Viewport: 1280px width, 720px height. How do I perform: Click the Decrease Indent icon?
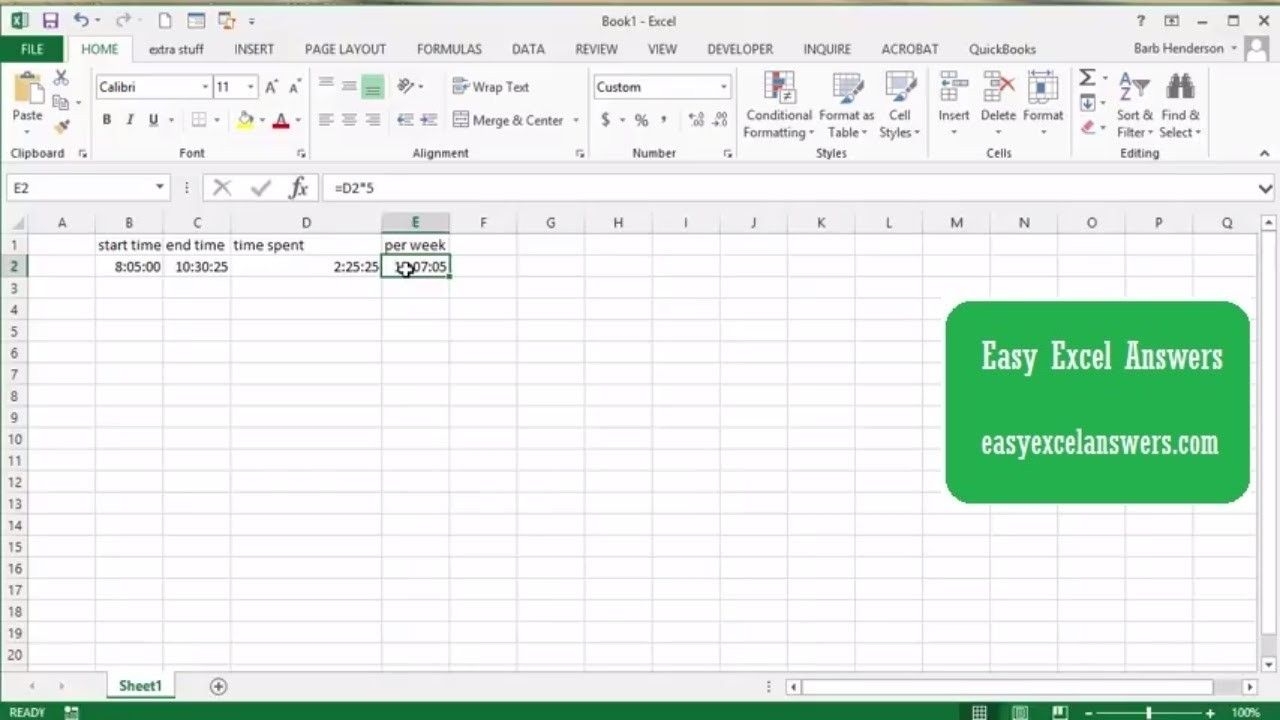point(405,120)
